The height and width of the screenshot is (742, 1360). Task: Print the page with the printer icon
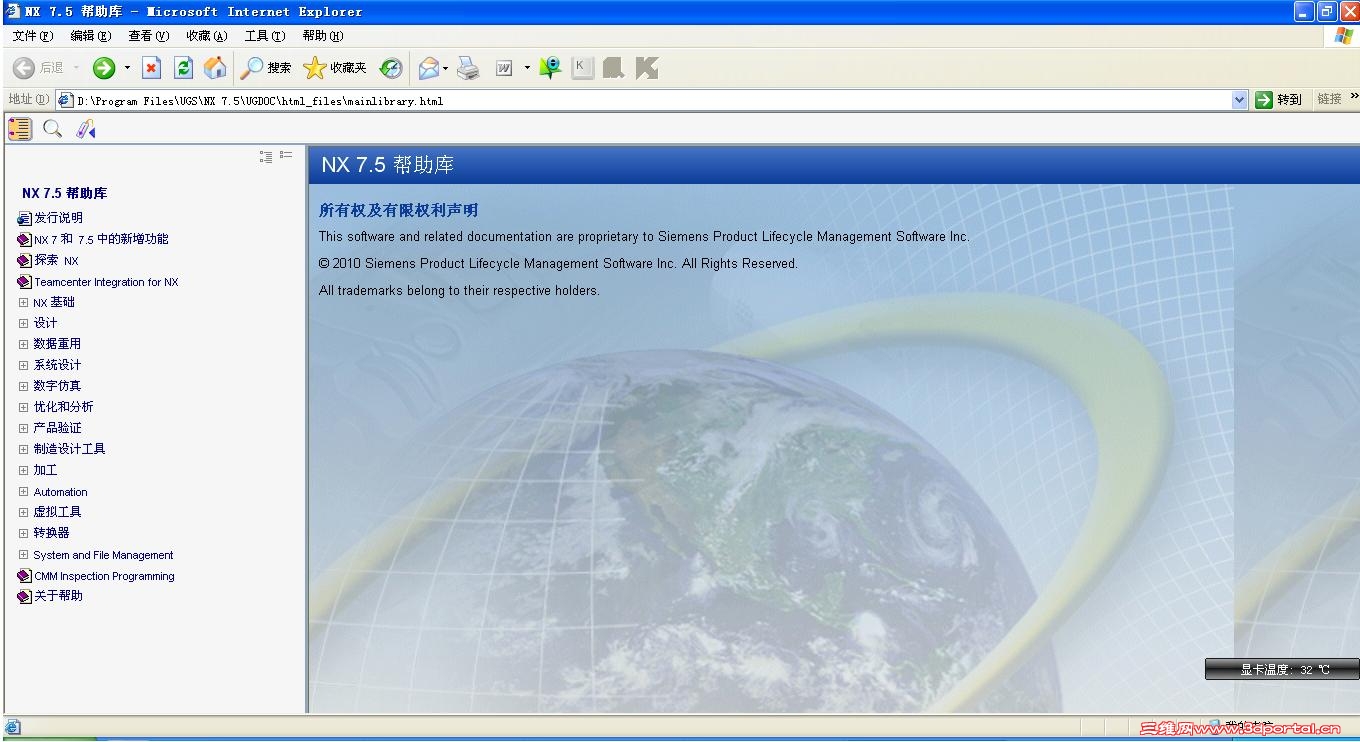click(468, 68)
